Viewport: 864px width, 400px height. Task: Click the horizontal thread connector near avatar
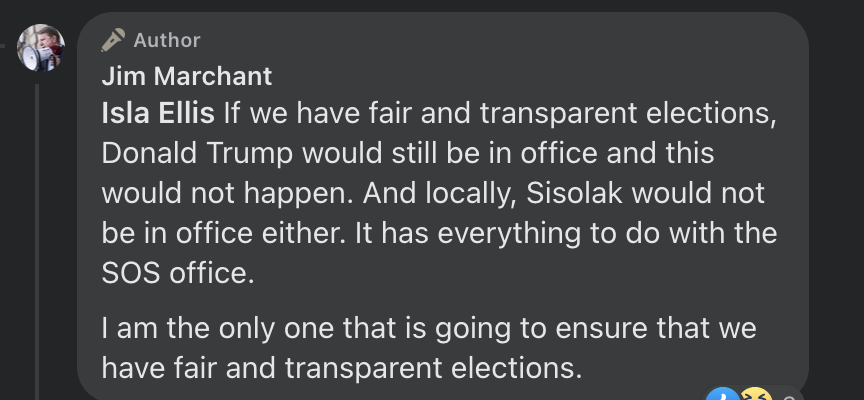pos(2,46)
